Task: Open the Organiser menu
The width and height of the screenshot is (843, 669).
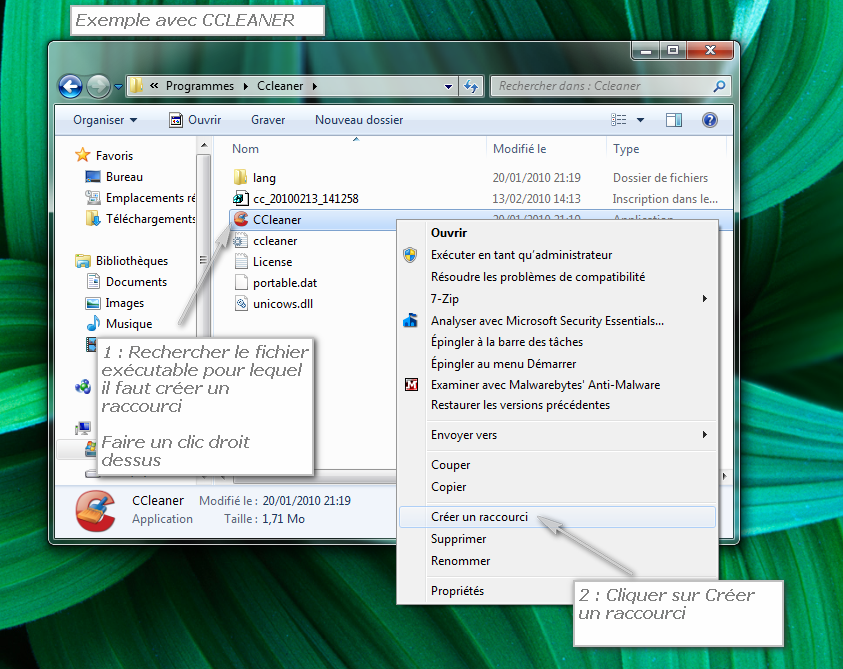Action: pos(105,120)
